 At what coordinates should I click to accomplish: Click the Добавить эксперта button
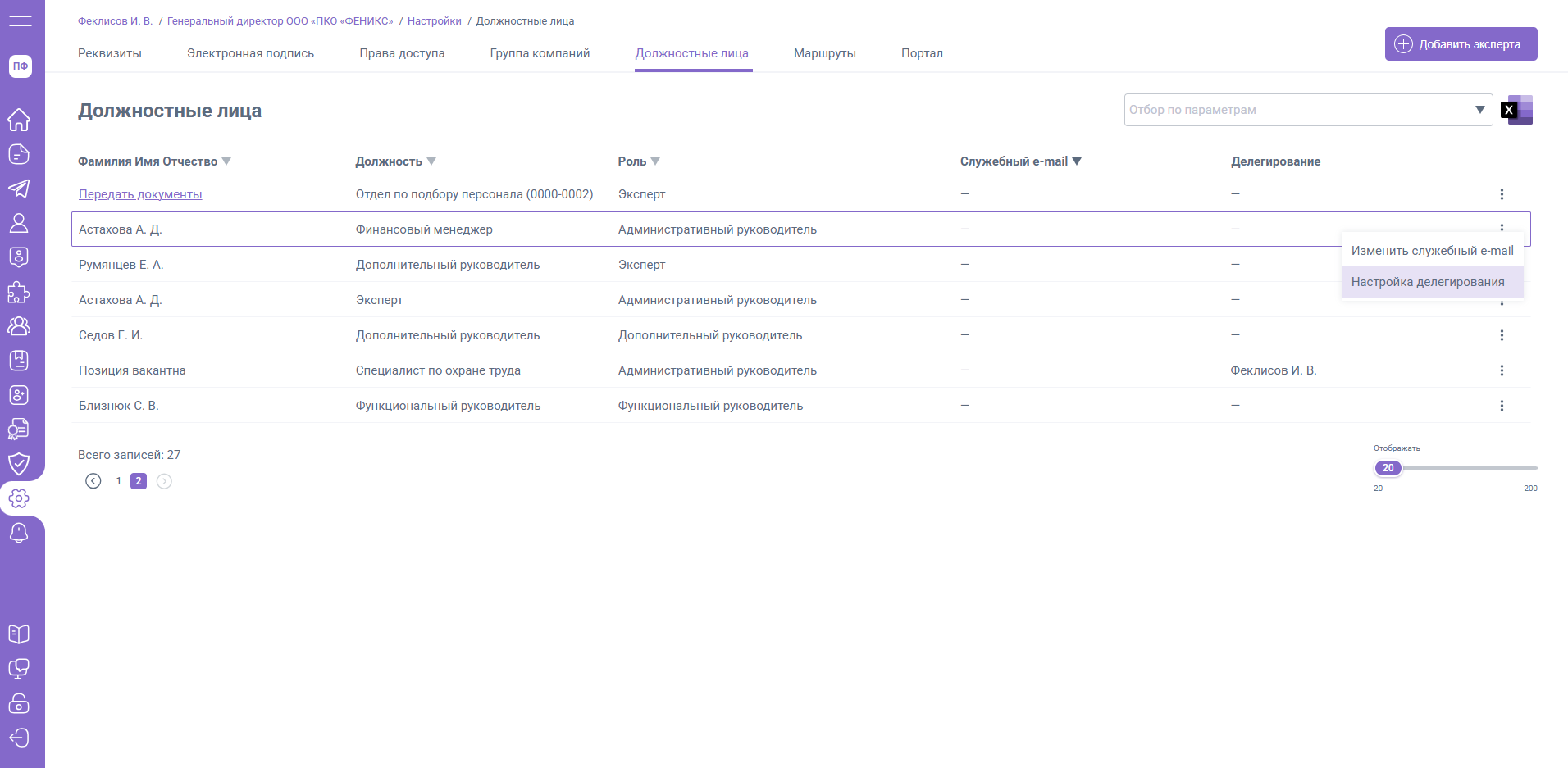click(x=1461, y=44)
